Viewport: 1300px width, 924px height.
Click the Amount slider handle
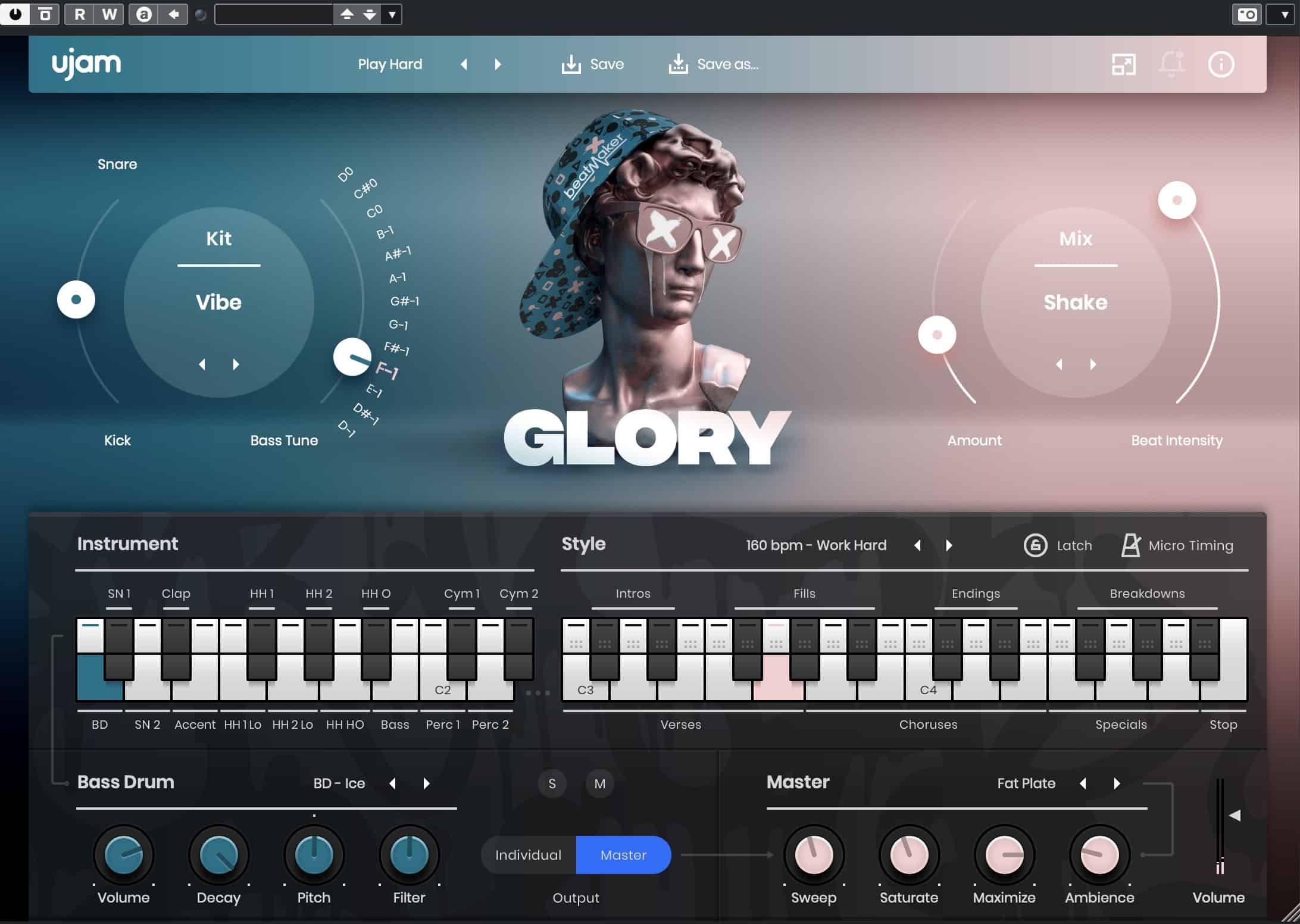click(937, 335)
